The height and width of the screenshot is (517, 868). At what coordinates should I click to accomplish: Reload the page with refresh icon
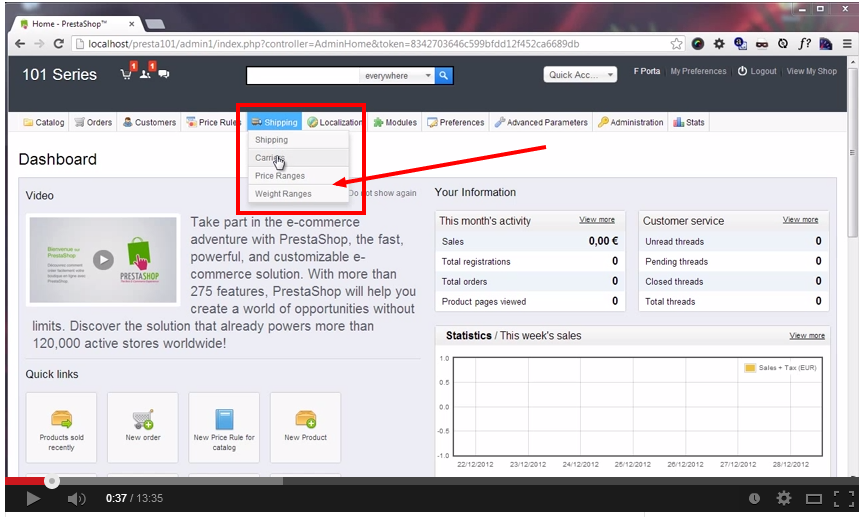pyautogui.click(x=58, y=44)
